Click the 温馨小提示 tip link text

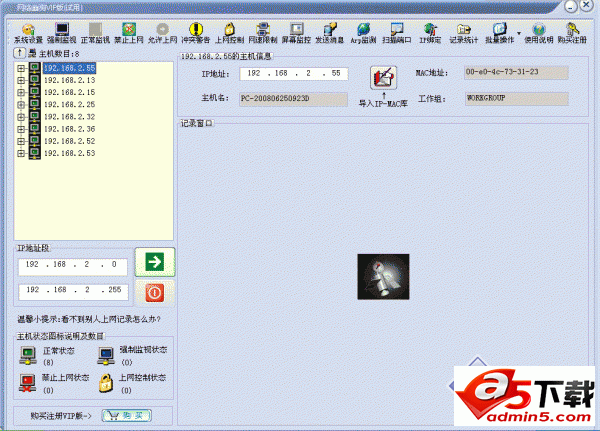click(89, 319)
